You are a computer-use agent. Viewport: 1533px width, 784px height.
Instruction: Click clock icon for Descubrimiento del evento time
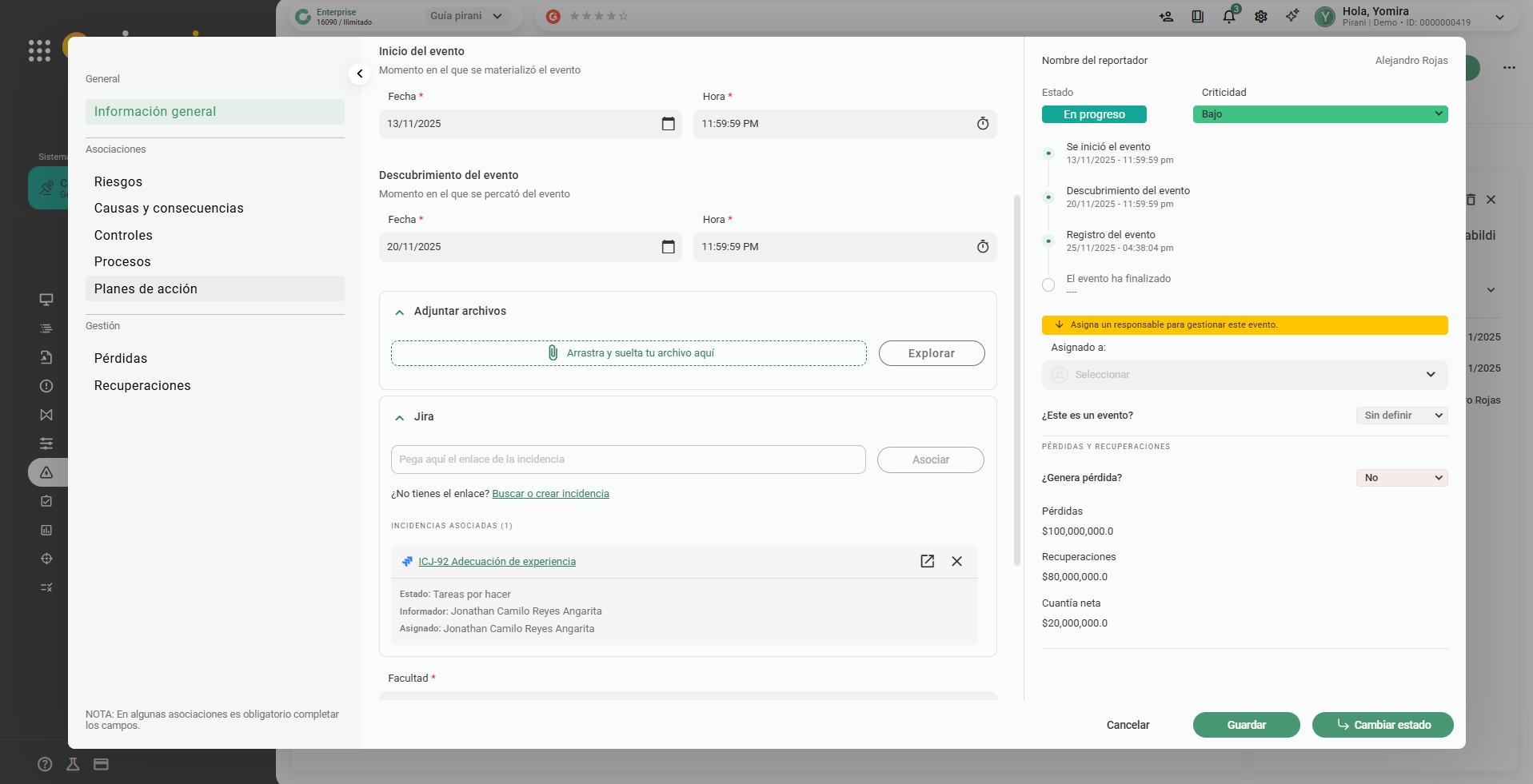[982, 247]
